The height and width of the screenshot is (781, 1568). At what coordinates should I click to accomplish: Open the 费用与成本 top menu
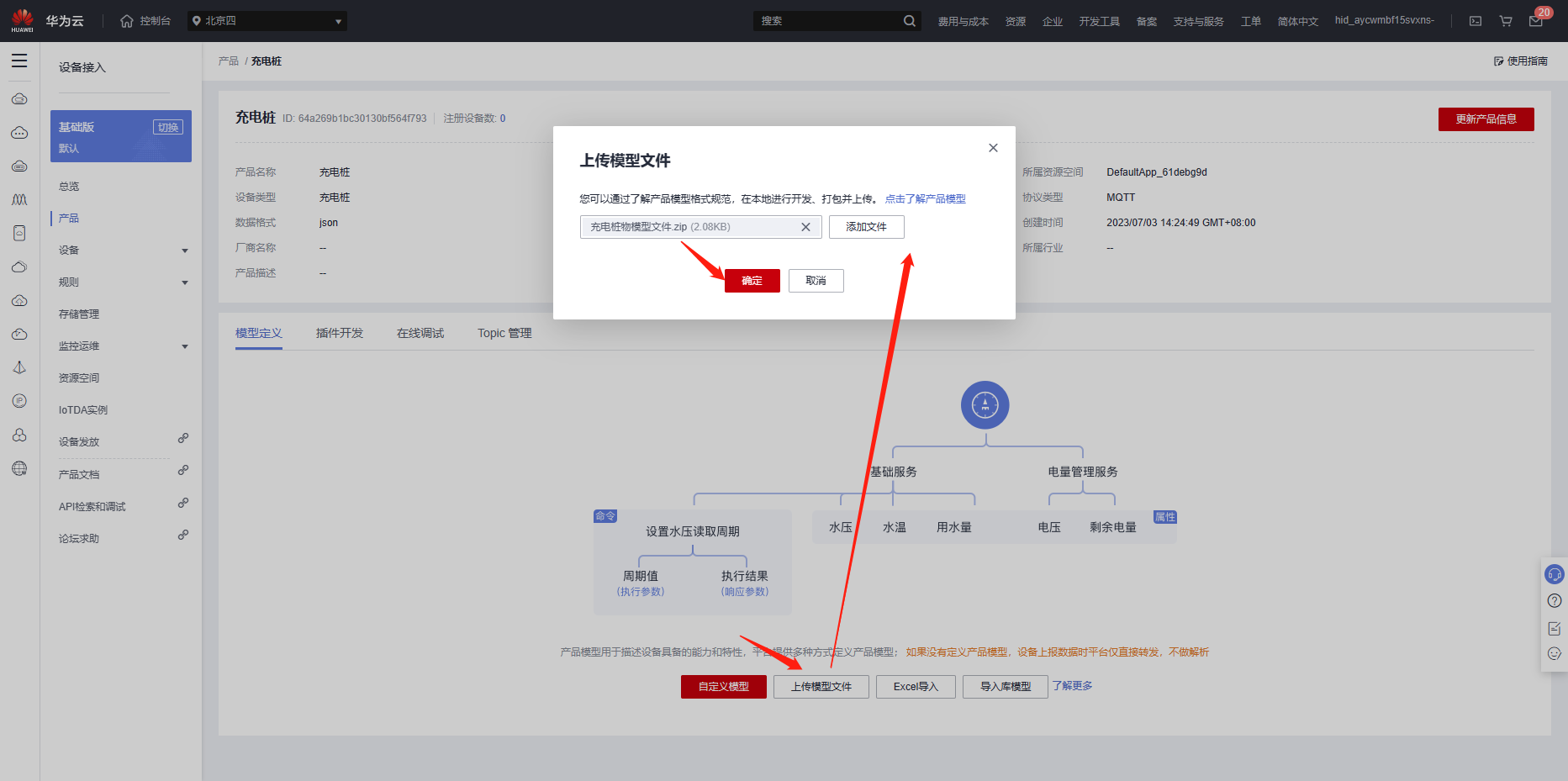point(964,21)
